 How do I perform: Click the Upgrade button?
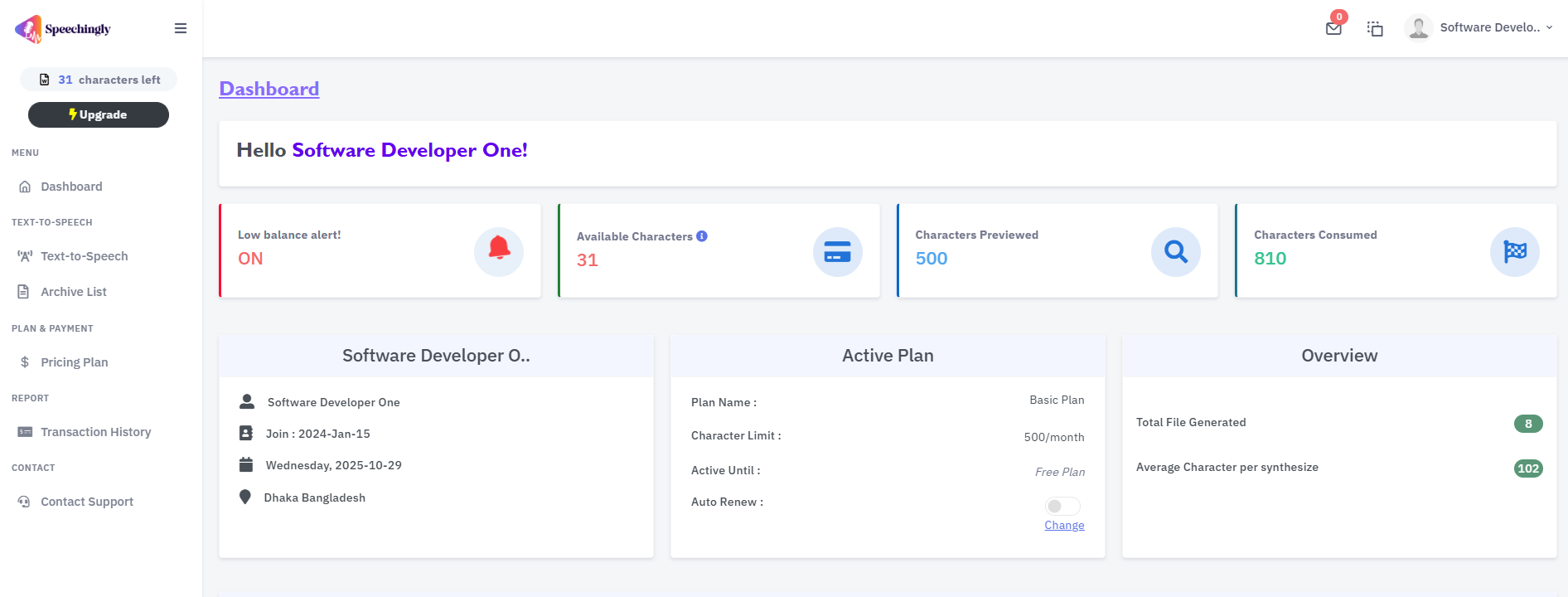coord(99,114)
